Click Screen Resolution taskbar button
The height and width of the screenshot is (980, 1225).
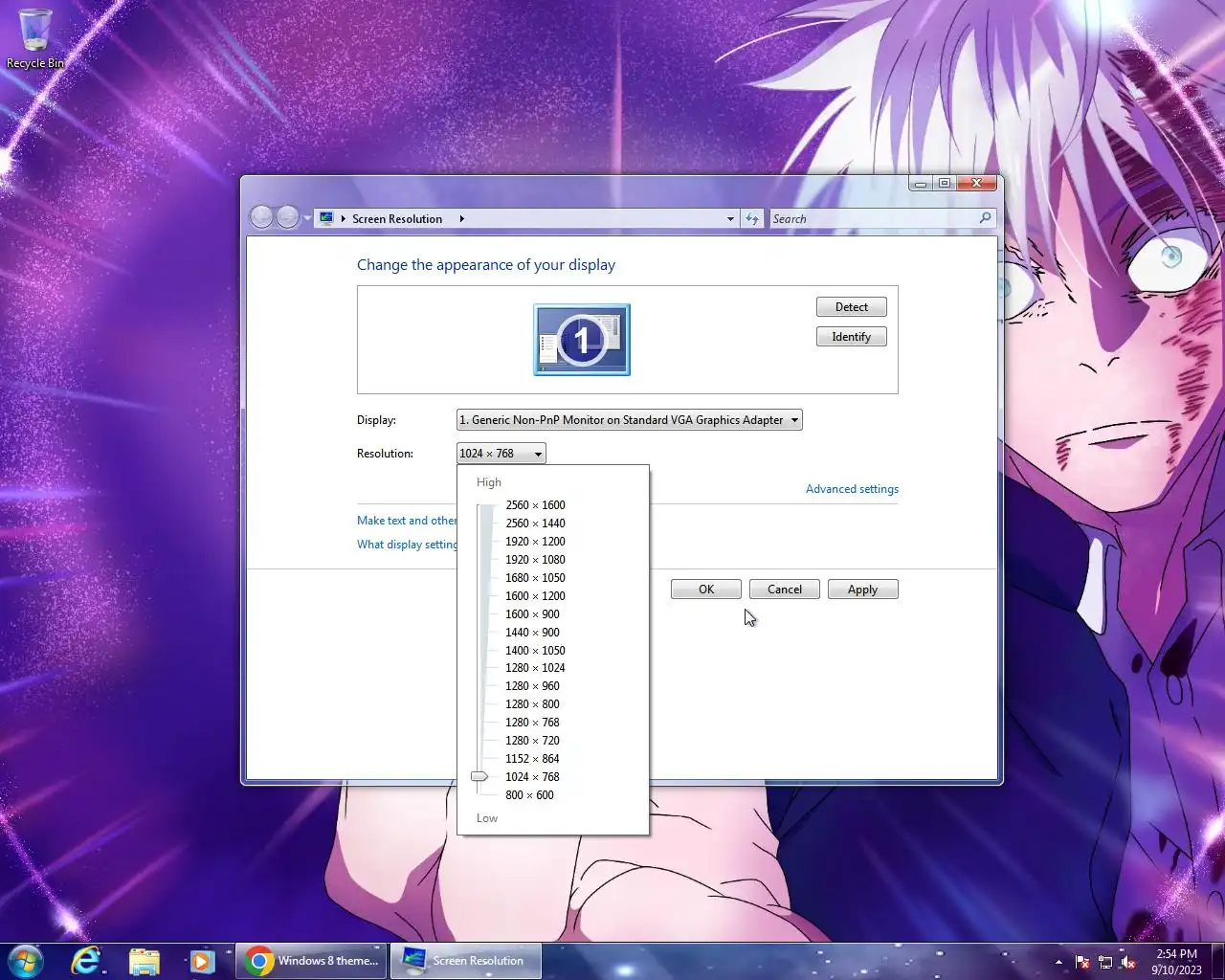(466, 961)
